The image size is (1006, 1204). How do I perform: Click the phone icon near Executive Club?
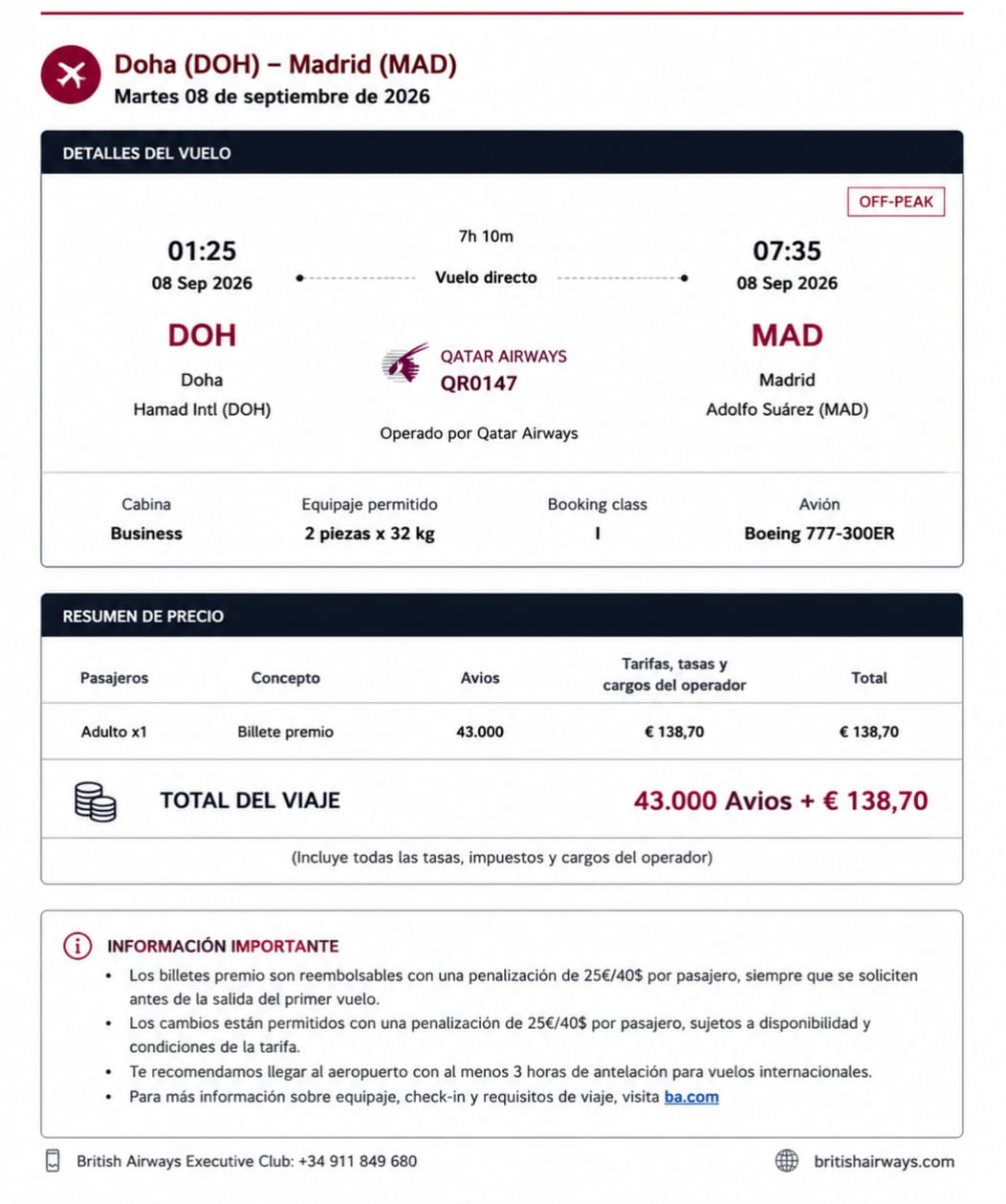click(x=54, y=1161)
